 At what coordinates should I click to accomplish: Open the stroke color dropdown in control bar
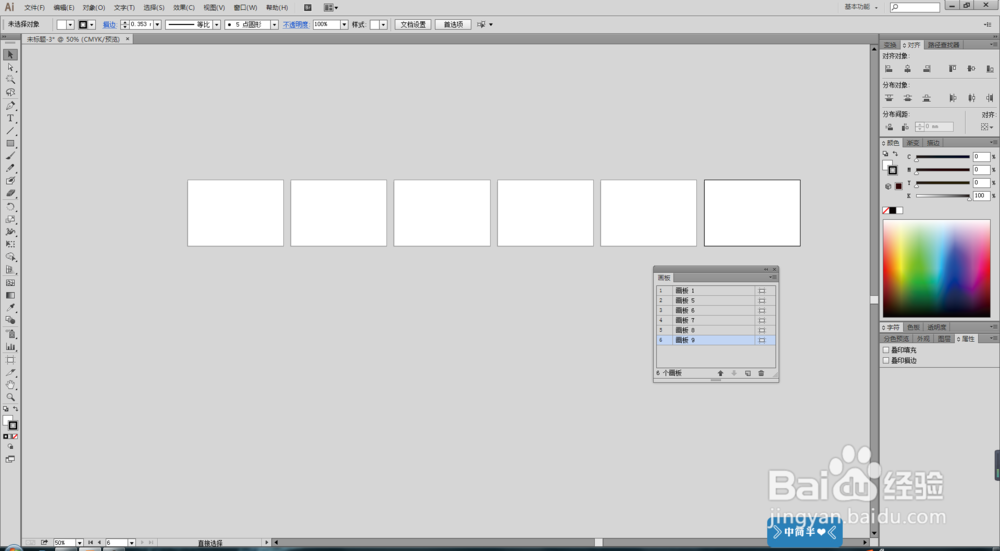coord(92,25)
